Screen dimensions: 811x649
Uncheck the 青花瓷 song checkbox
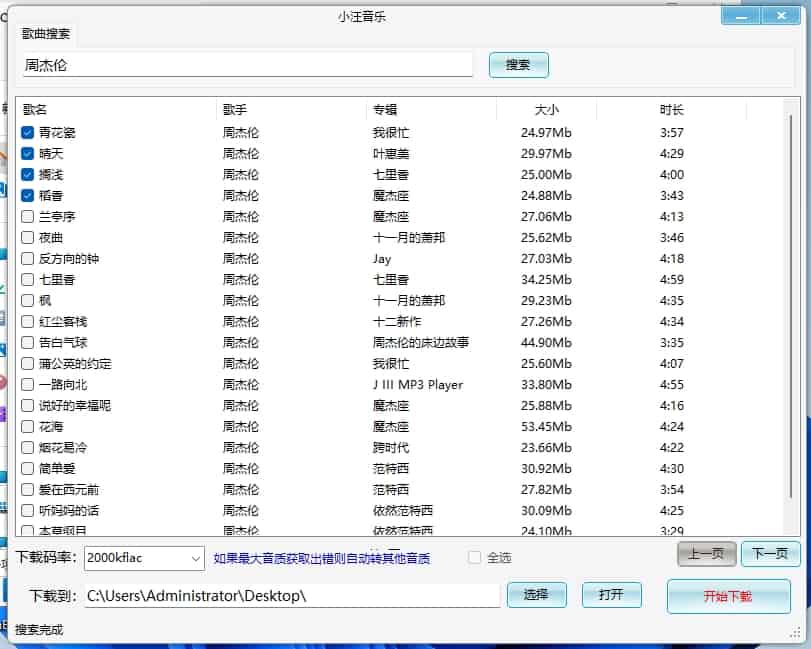pos(27,133)
